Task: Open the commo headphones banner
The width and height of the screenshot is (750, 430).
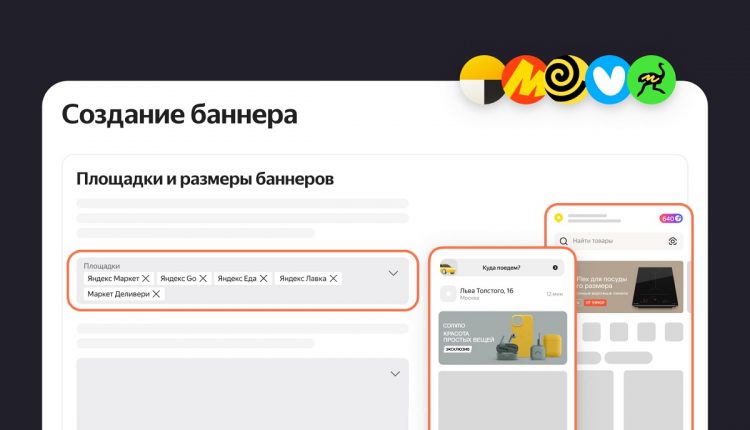Action: (503, 338)
